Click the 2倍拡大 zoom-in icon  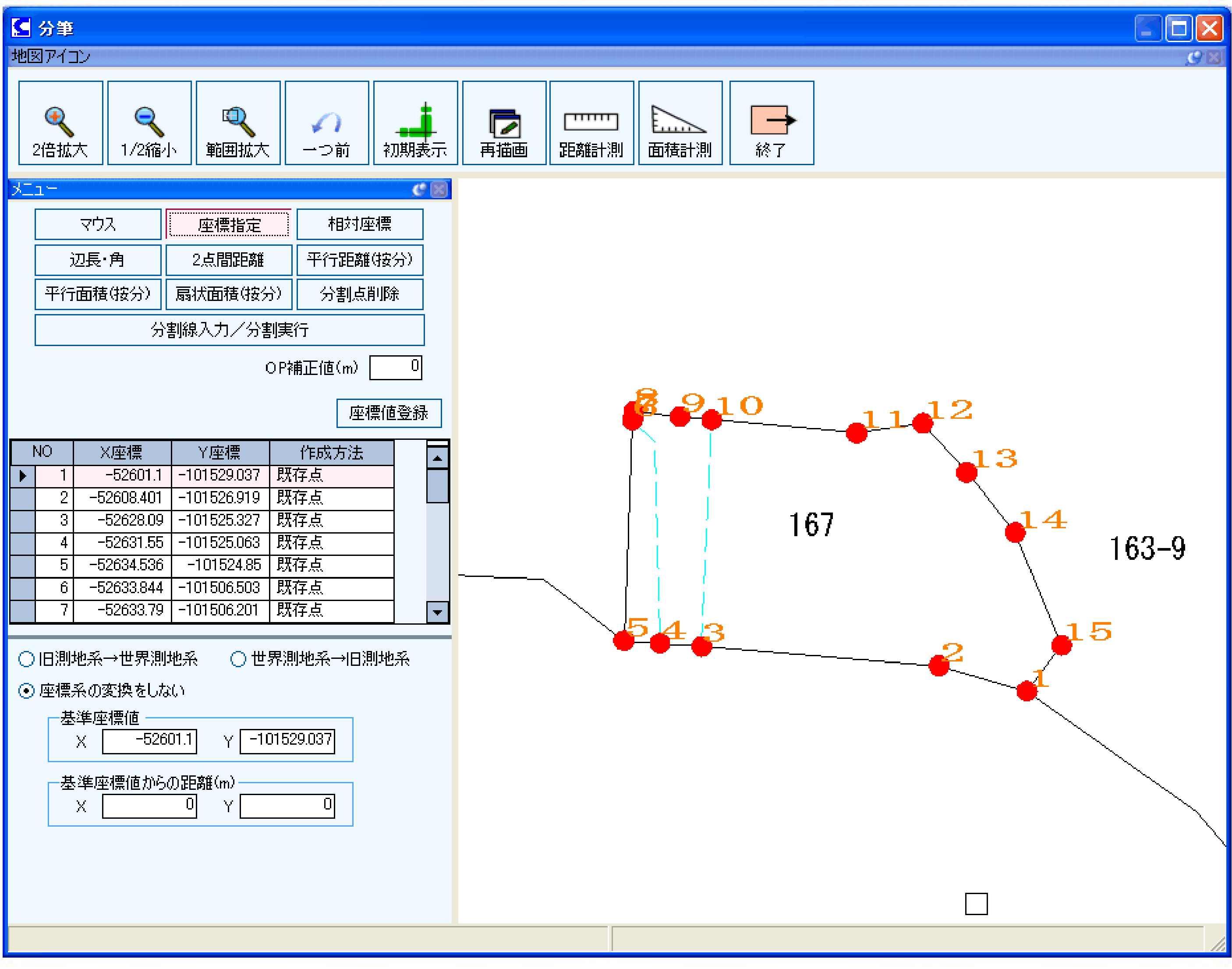click(x=60, y=123)
